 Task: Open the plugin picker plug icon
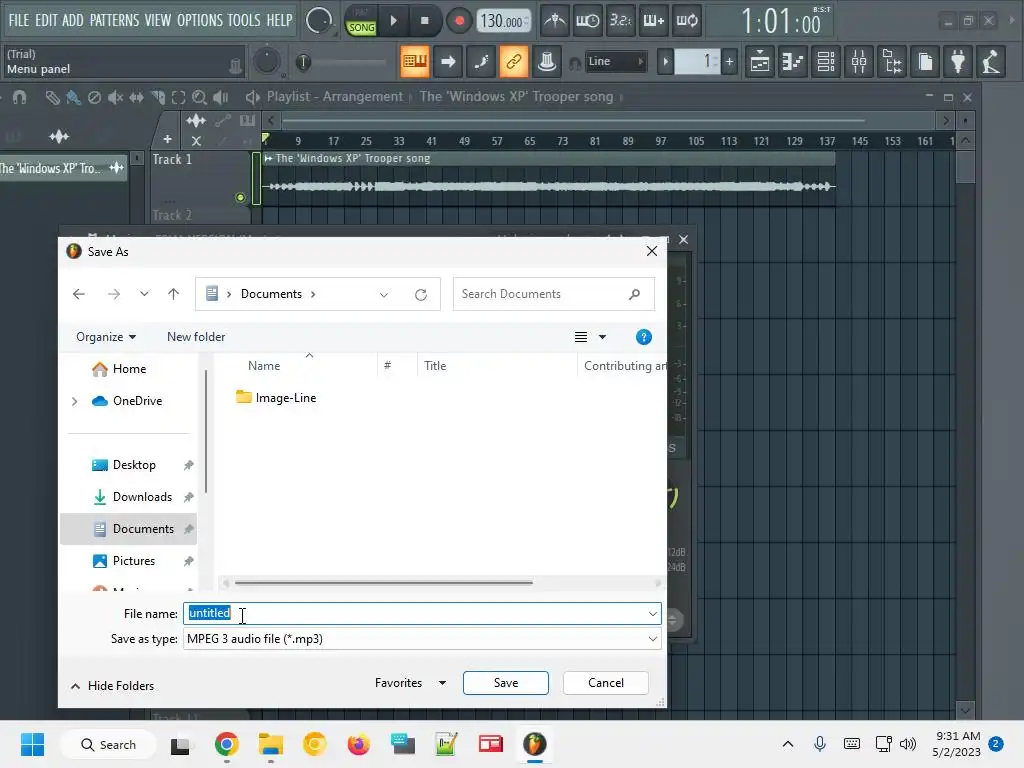pos(958,62)
